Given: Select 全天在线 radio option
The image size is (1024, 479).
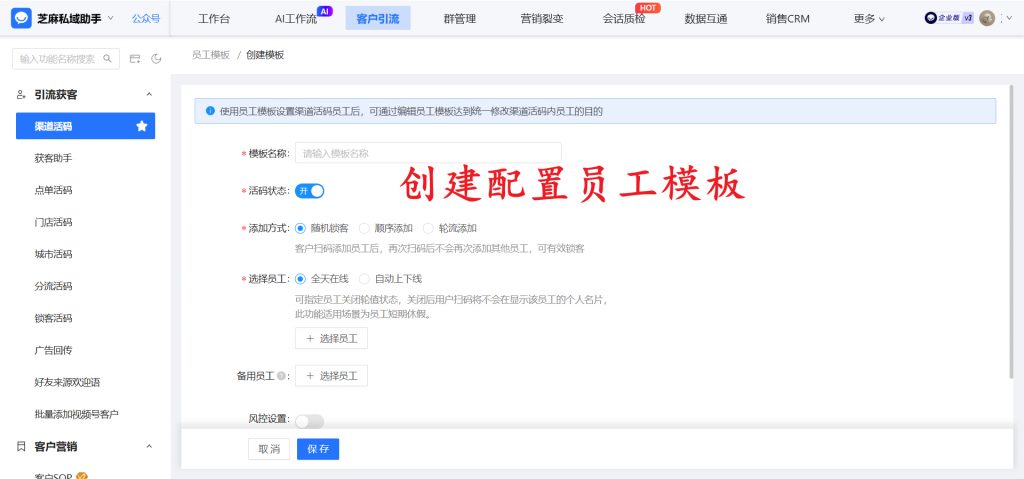Looking at the screenshot, I should (x=300, y=278).
